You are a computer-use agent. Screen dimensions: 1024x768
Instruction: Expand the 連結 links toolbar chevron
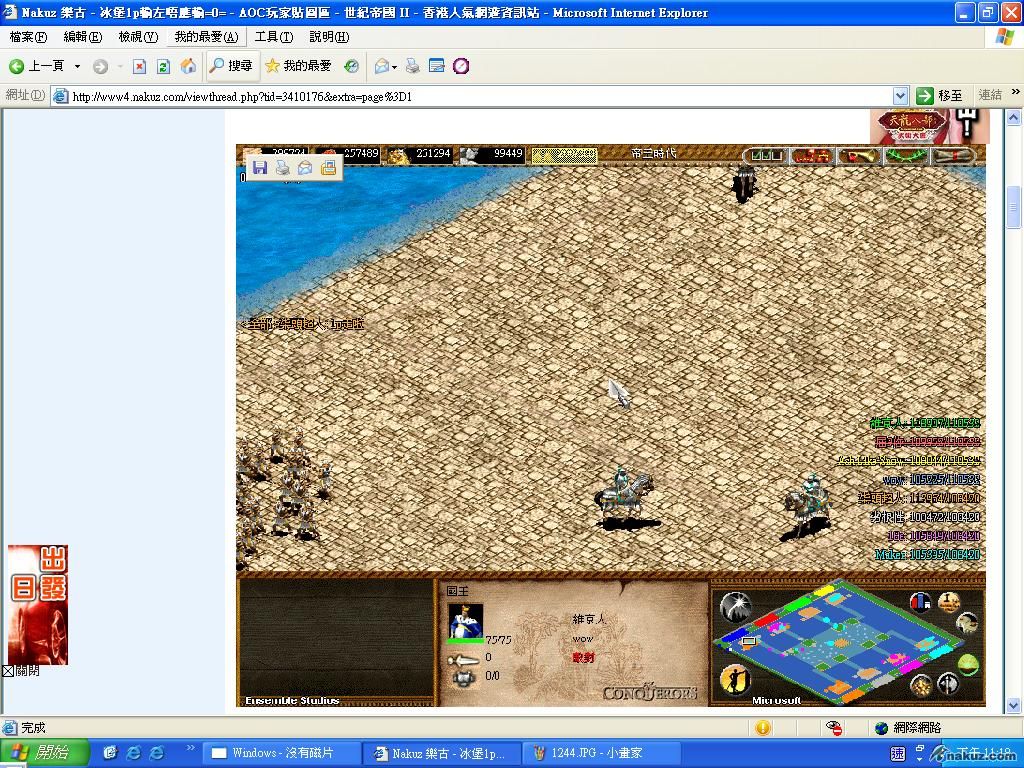1016,93
